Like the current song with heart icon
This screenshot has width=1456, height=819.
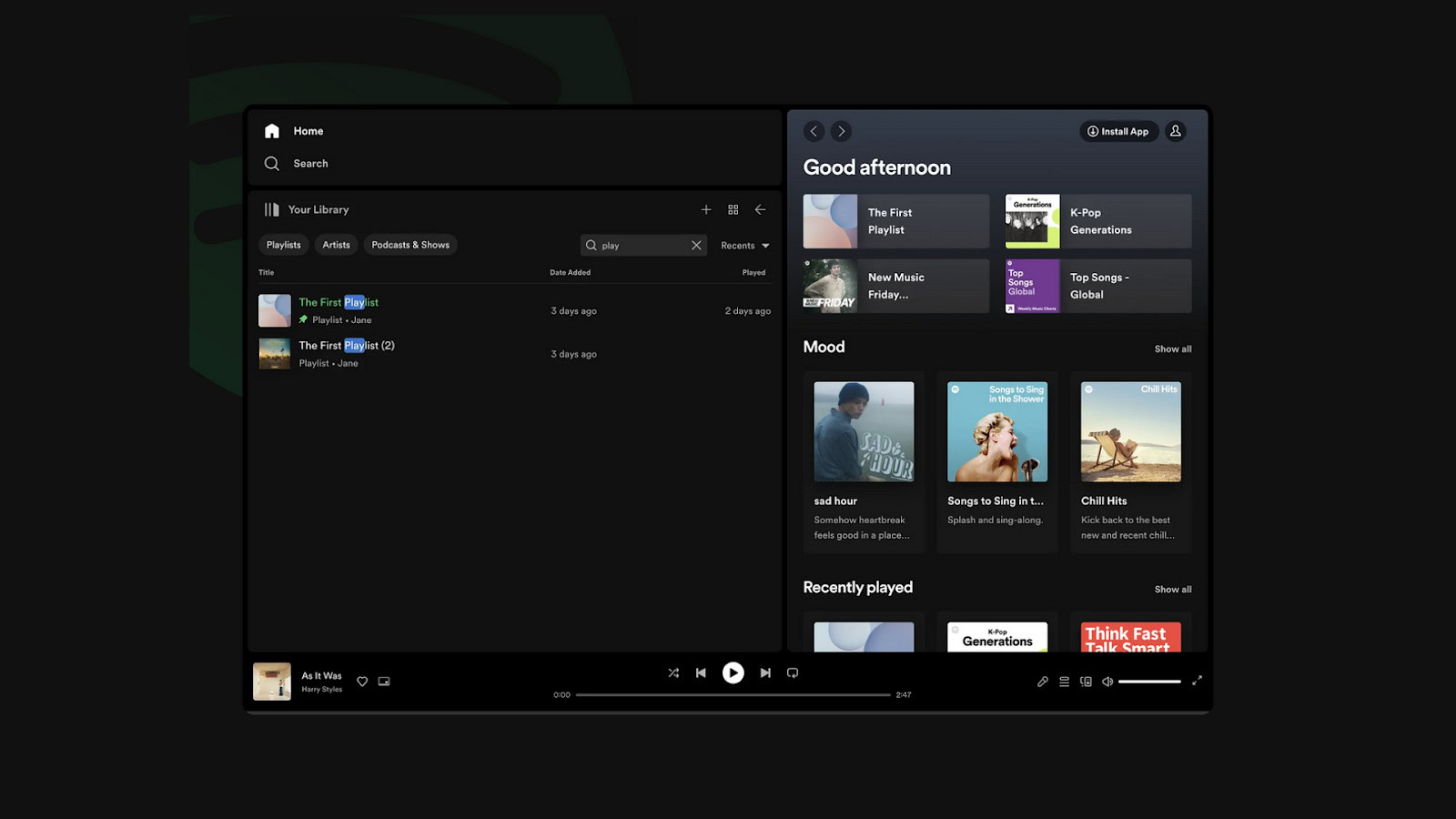362,681
